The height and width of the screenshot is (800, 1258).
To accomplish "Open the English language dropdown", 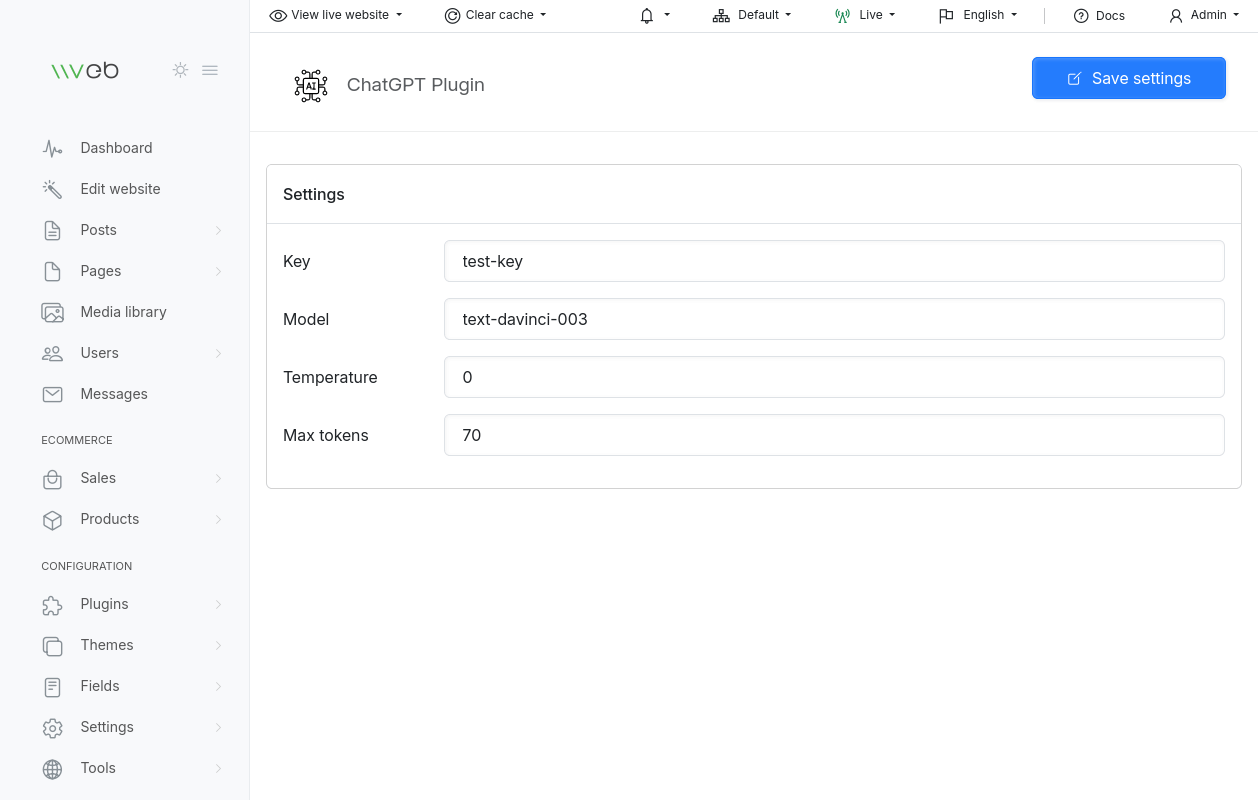I will 978,15.
